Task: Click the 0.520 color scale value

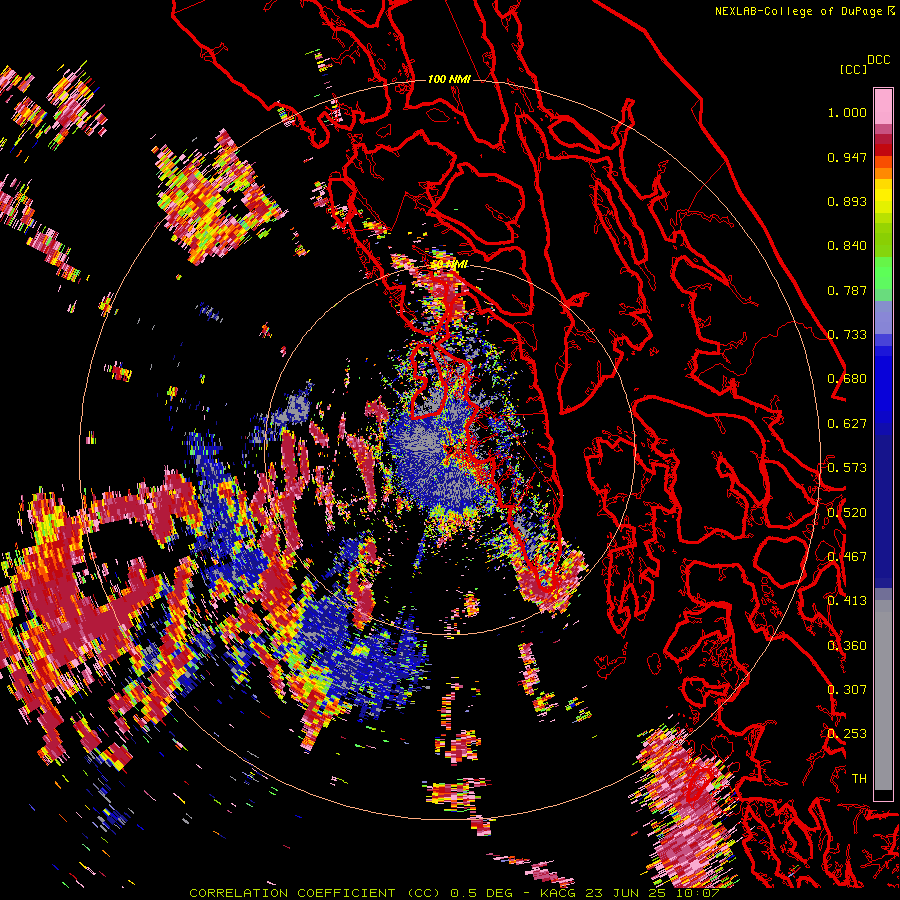Action: pyautogui.click(x=847, y=513)
